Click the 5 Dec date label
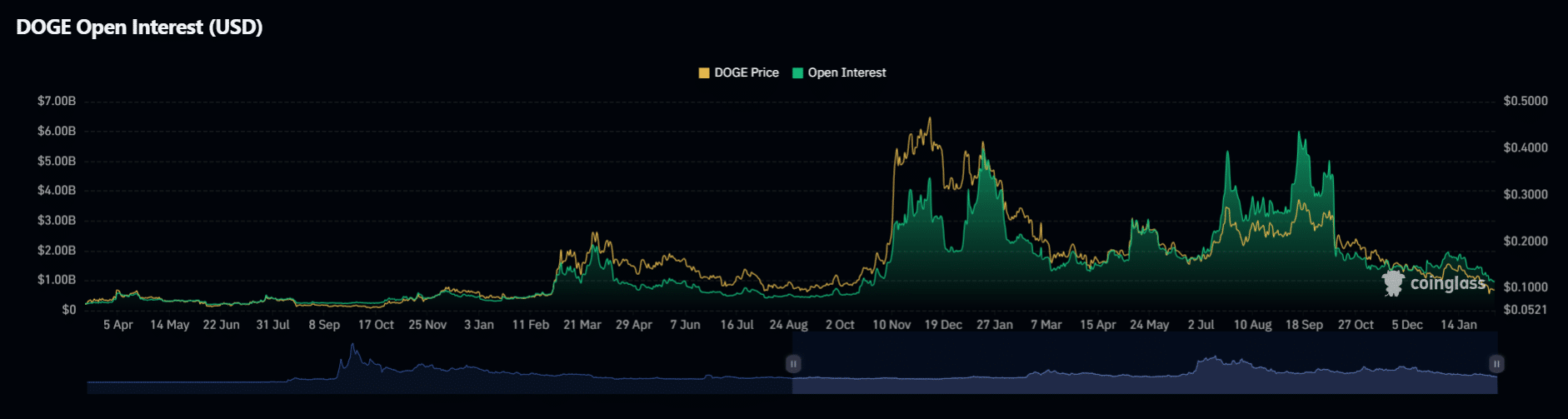This screenshot has width=1568, height=419. point(1408,325)
